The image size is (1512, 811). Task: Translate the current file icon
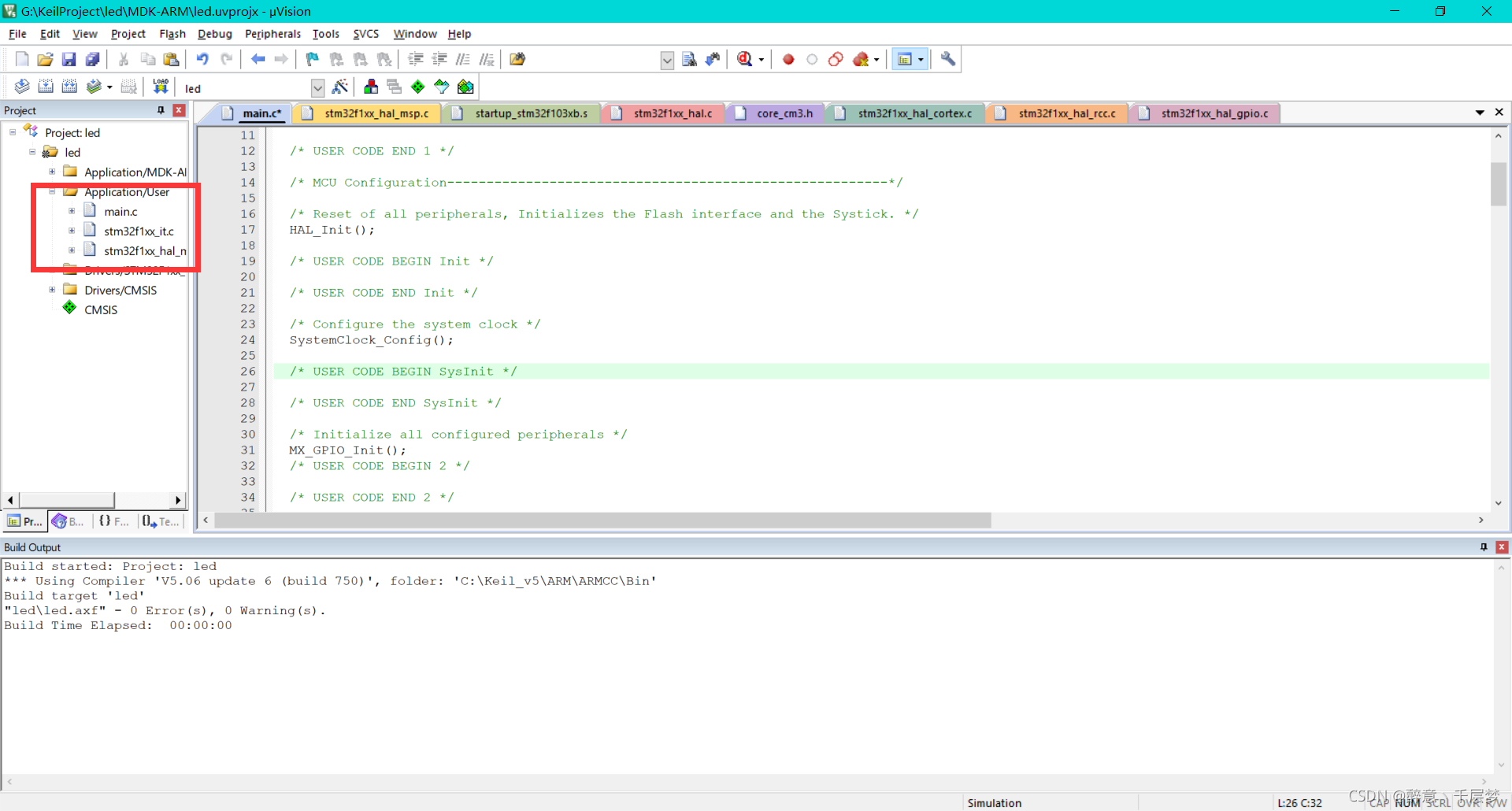(22, 87)
